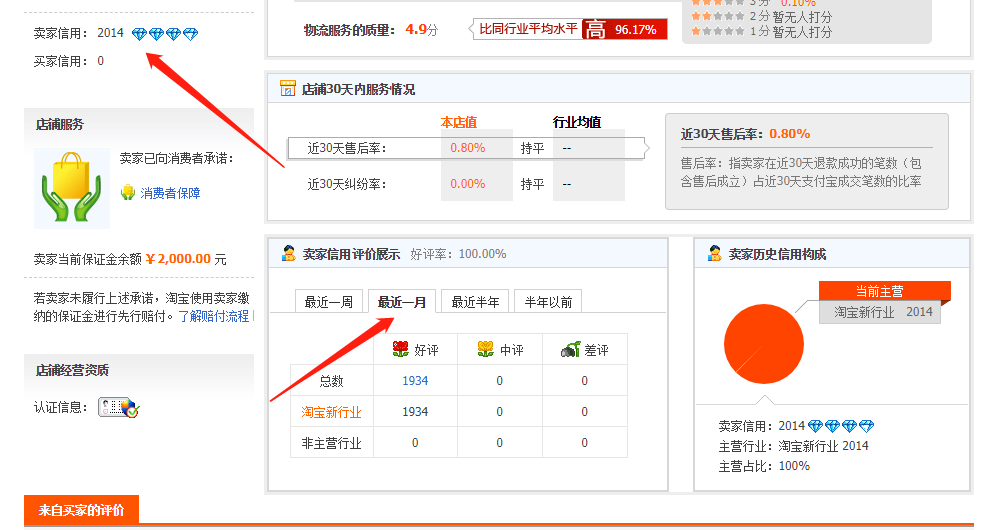Viewport: 982px width, 530px height.
Task: Click the shopping bag in hands image
Action: 72,188
